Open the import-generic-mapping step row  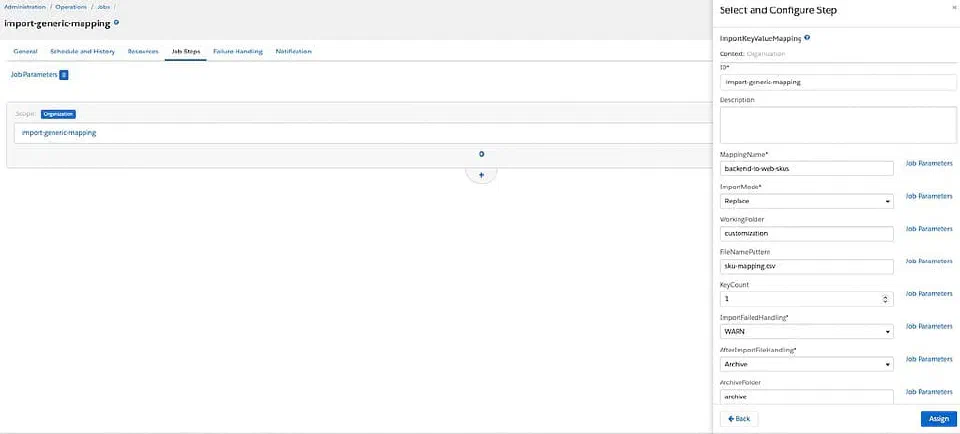click(364, 133)
